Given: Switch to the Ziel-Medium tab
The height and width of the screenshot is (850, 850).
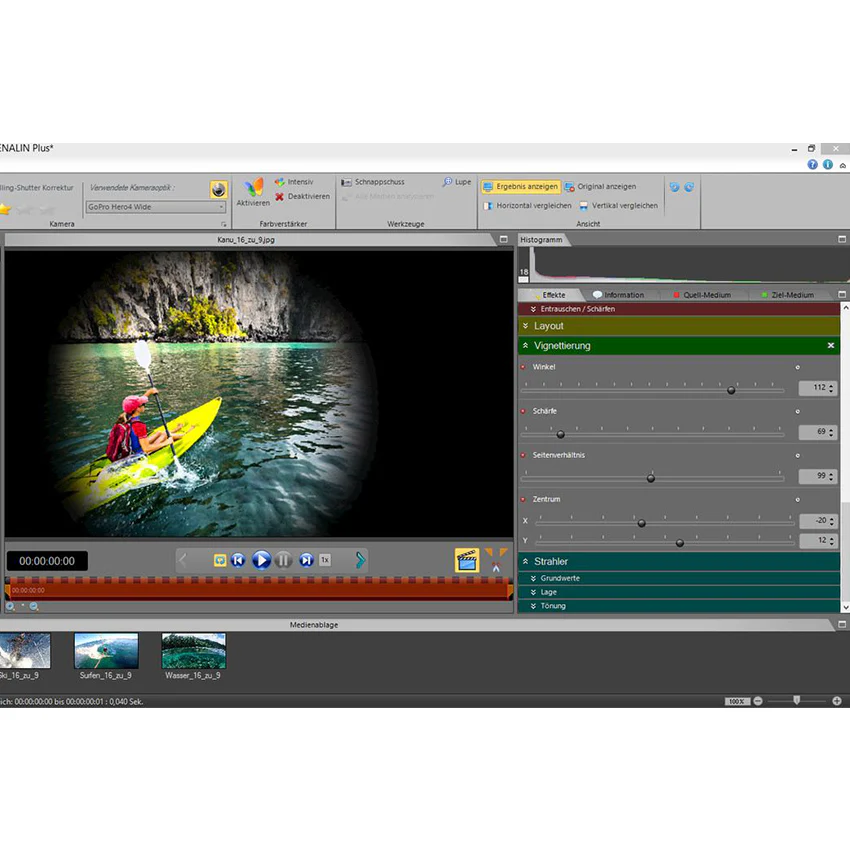Looking at the screenshot, I should [x=788, y=295].
